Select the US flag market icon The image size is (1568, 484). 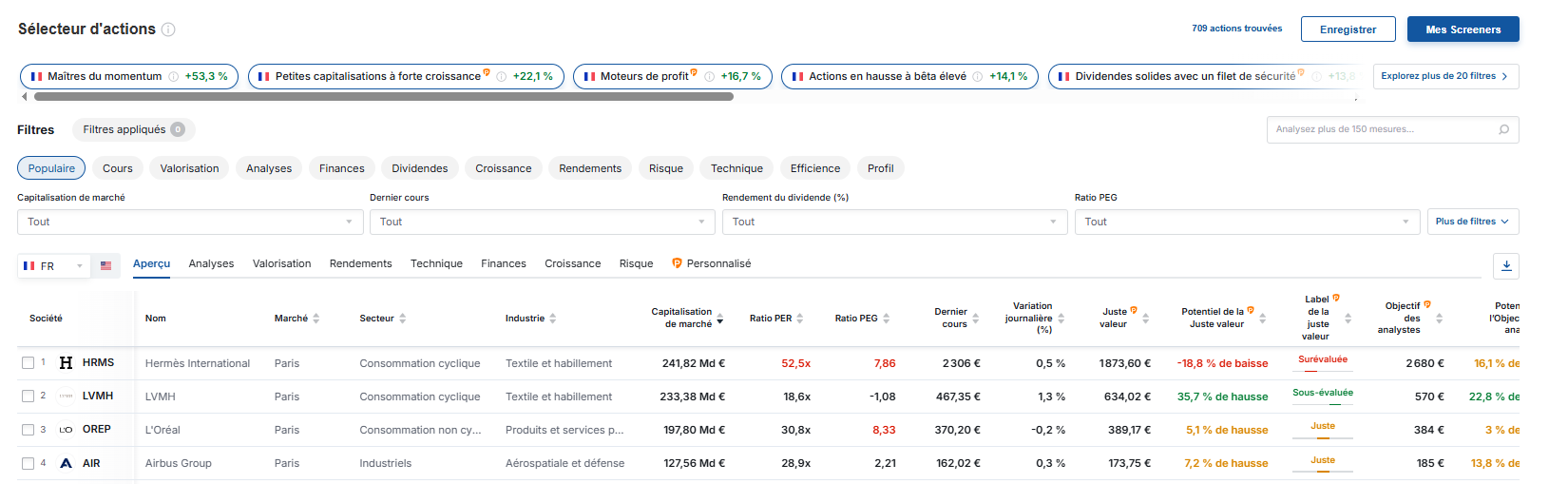(x=105, y=266)
